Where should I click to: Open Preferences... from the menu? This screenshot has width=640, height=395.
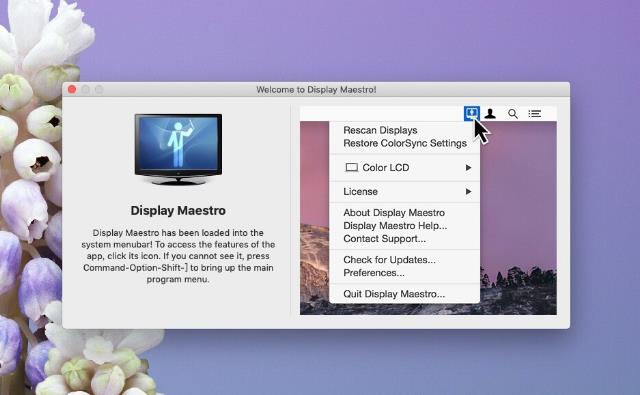pos(404,273)
